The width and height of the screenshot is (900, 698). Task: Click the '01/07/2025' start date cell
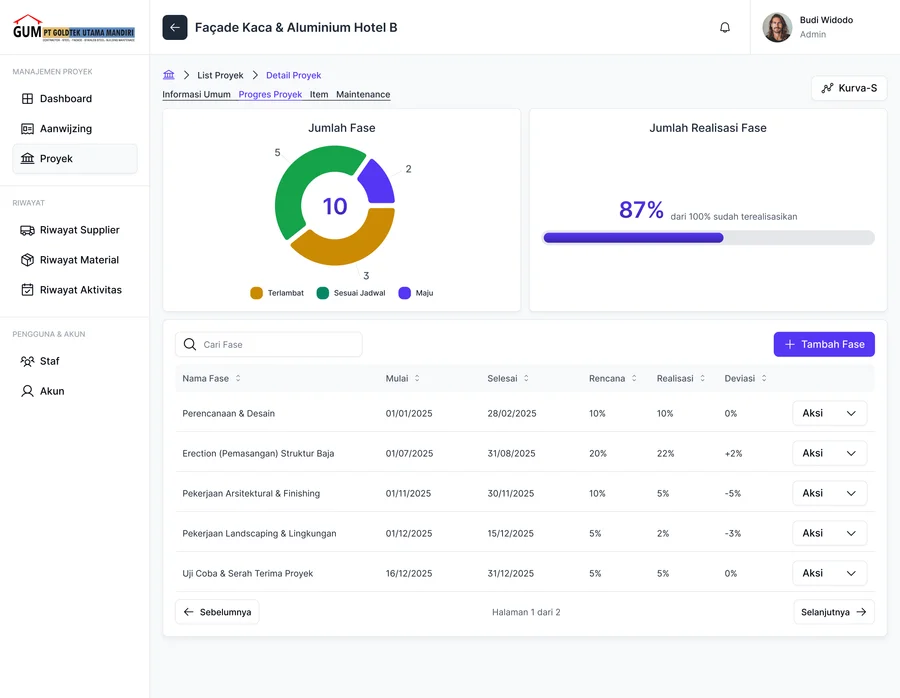(409, 453)
